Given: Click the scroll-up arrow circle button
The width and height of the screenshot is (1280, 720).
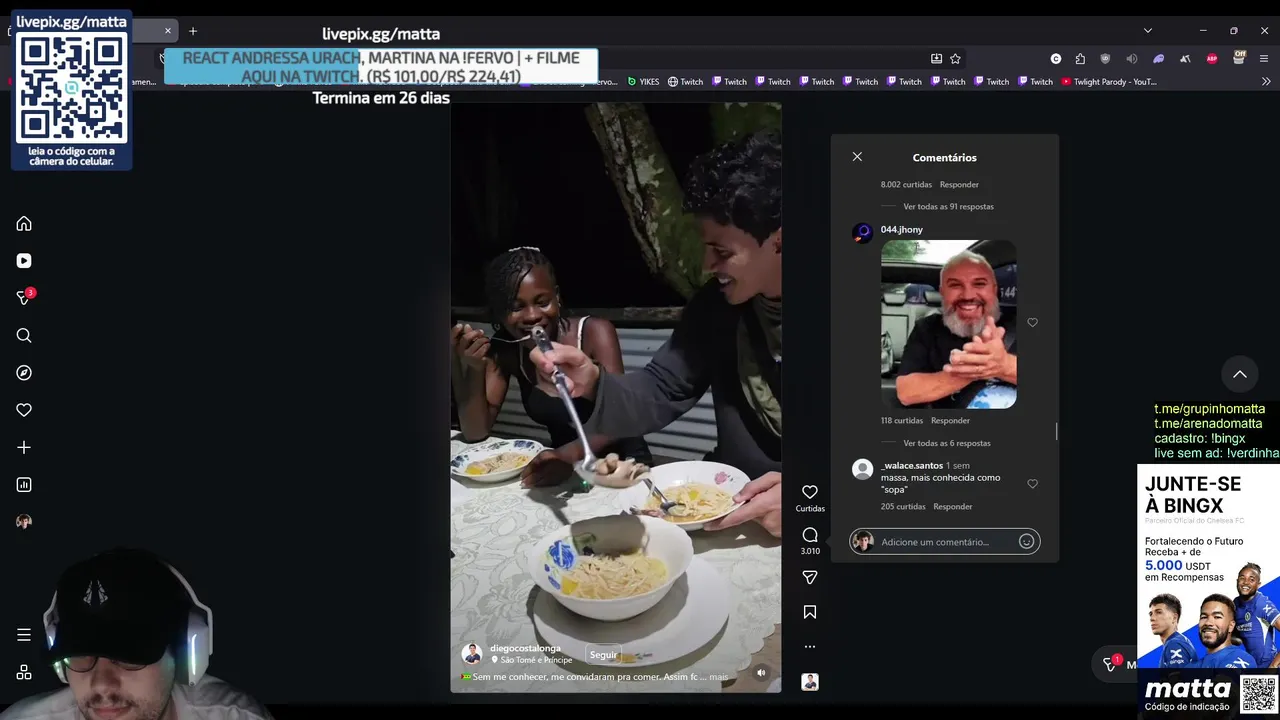Looking at the screenshot, I should click(x=1240, y=374).
